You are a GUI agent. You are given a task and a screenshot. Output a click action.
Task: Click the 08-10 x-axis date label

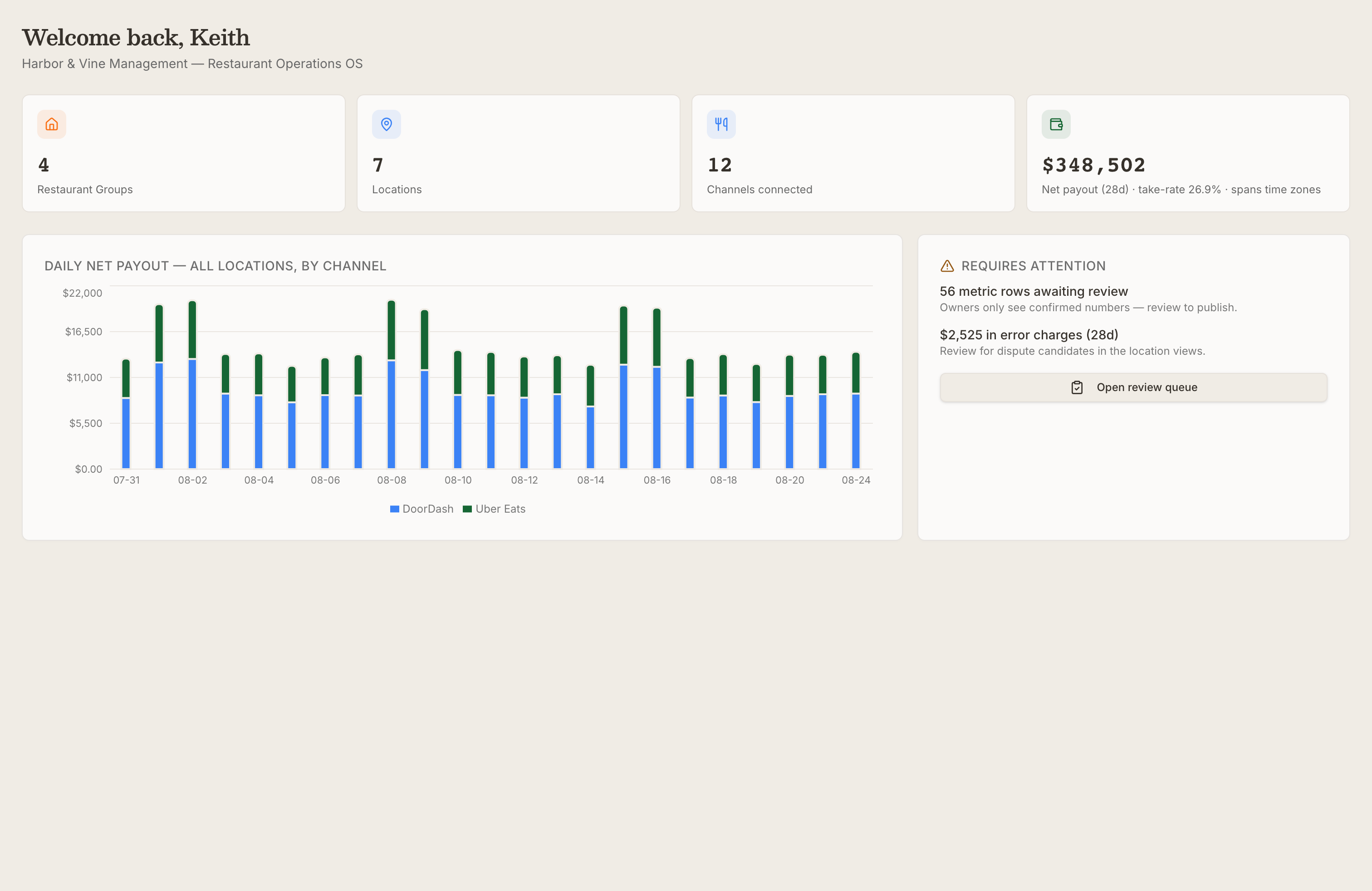(458, 480)
